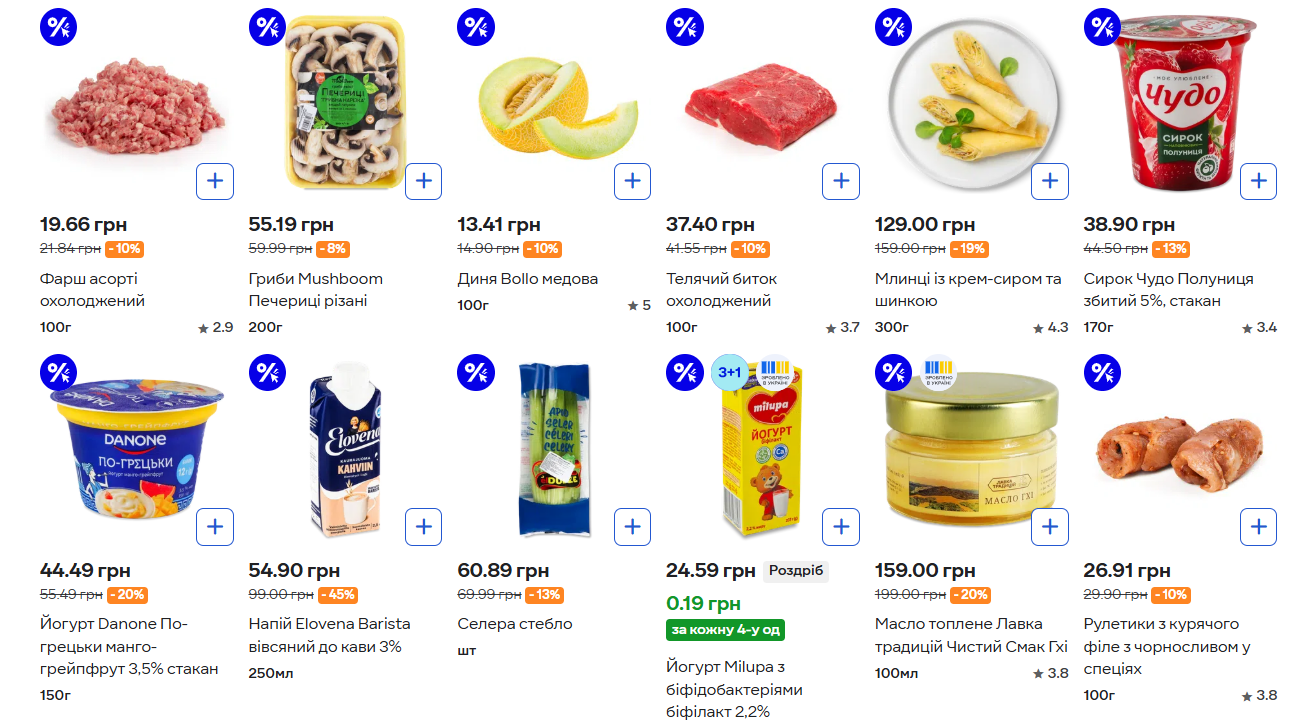Click the percent icon above the телячий биток
1304x728 pixels.
[684, 27]
